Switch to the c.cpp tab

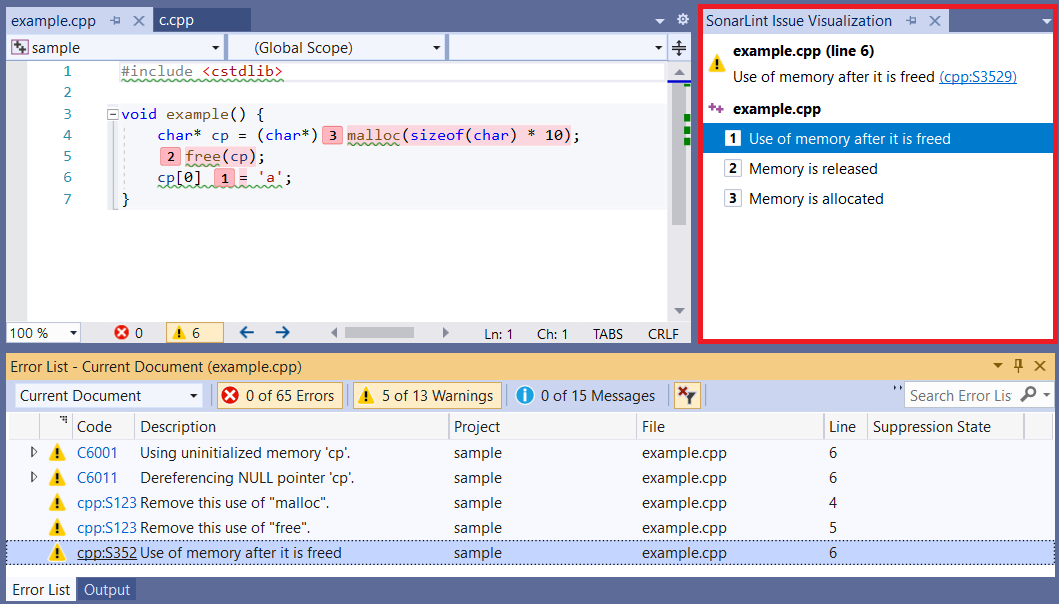pyautogui.click(x=175, y=19)
